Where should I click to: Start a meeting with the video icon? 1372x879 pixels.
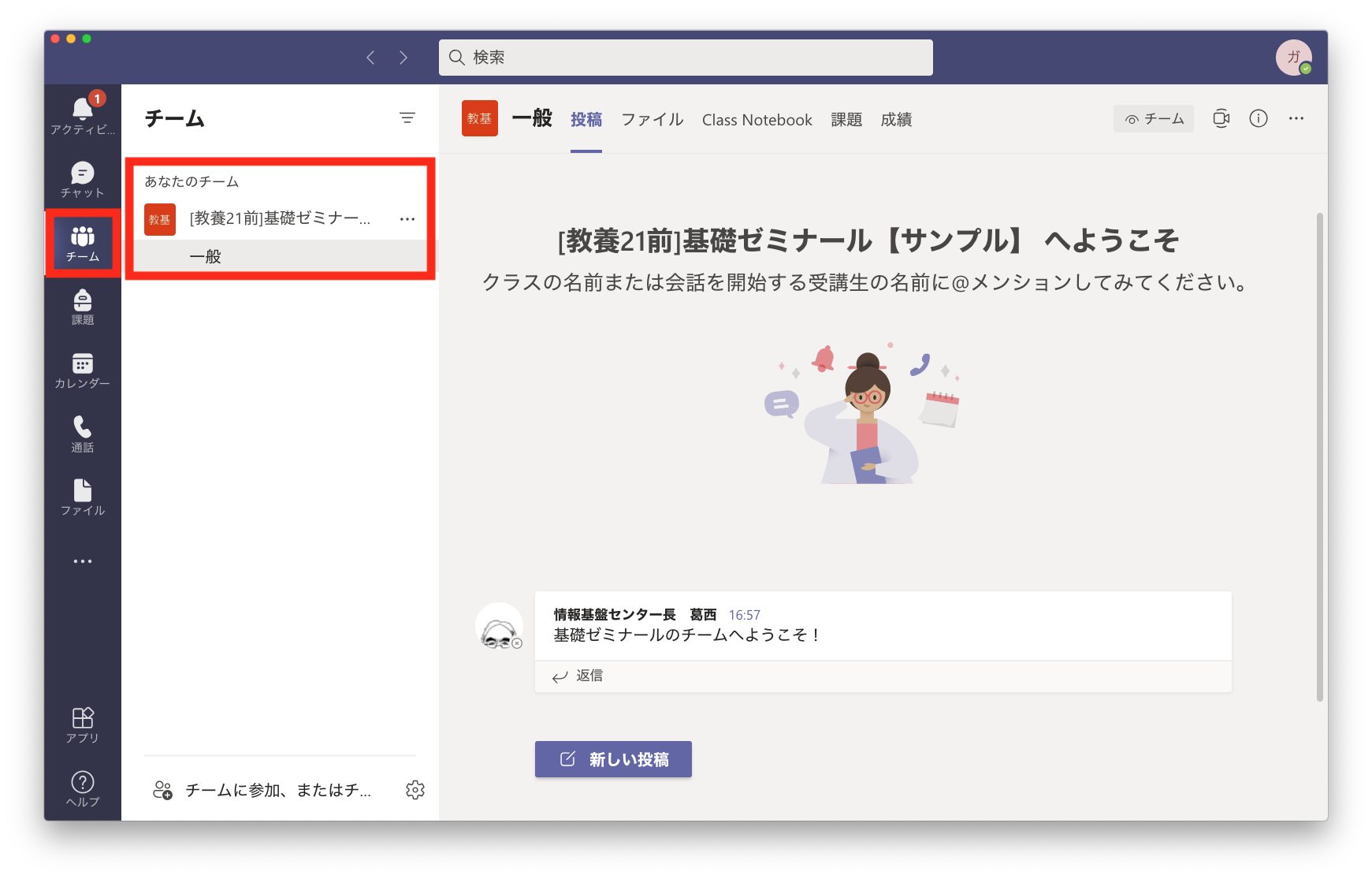pos(1221,119)
